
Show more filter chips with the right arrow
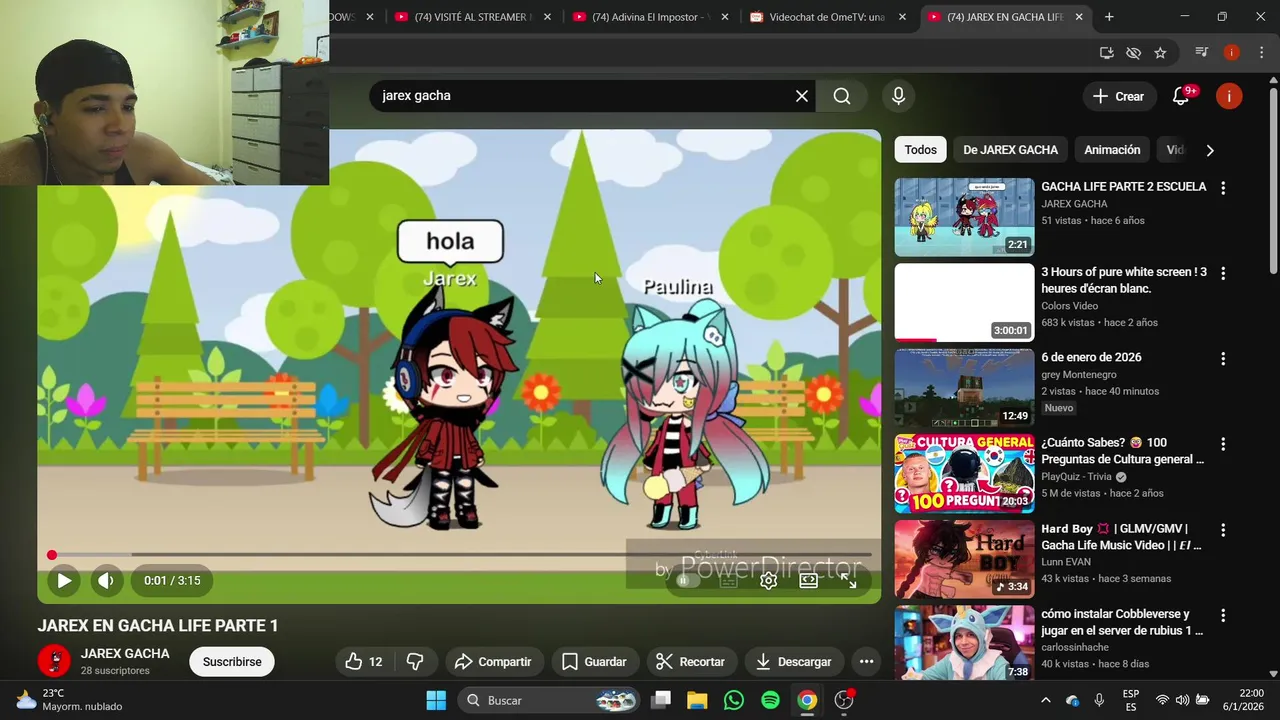point(1210,150)
